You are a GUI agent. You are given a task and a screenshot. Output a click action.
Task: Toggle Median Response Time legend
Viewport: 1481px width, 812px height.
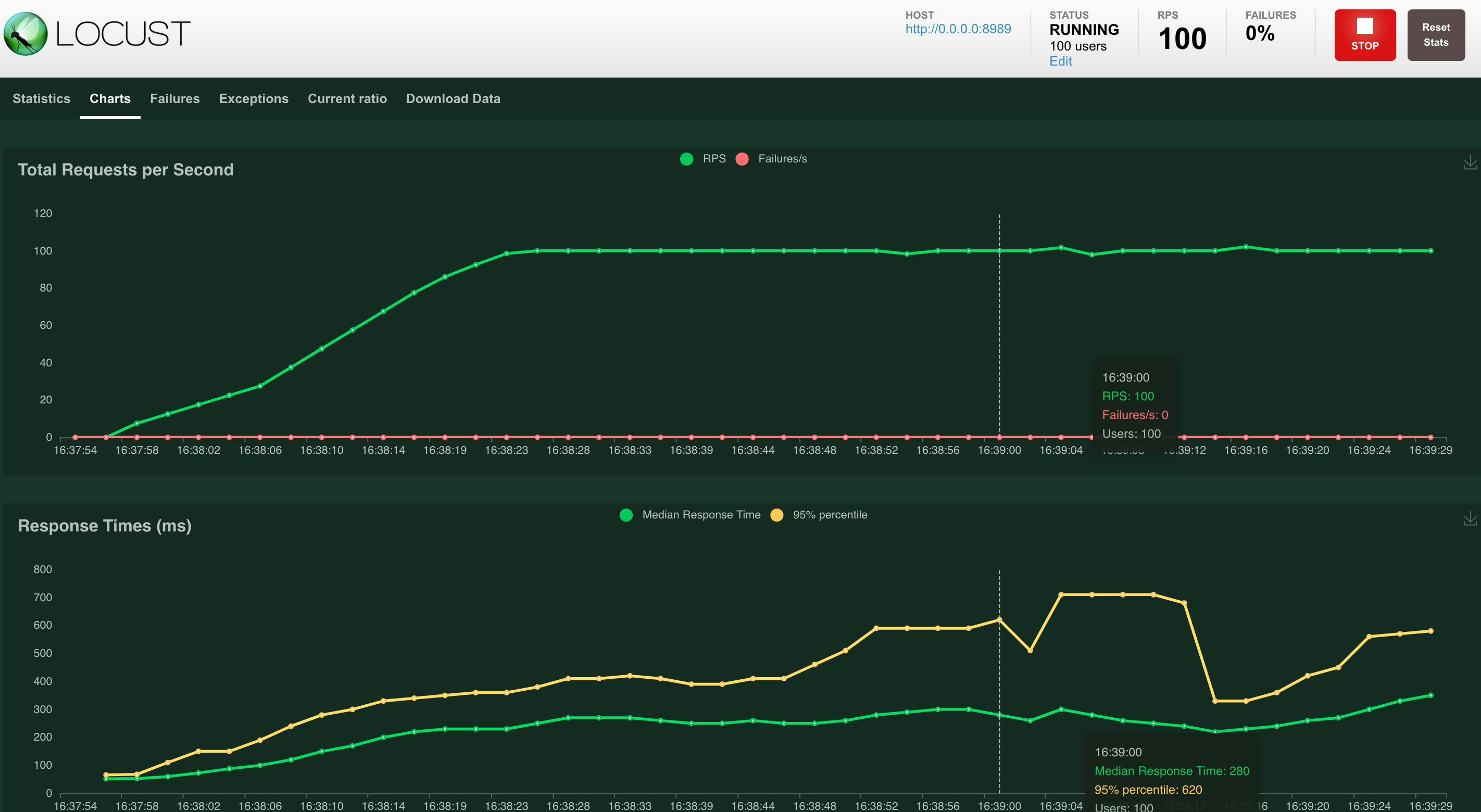click(700, 515)
